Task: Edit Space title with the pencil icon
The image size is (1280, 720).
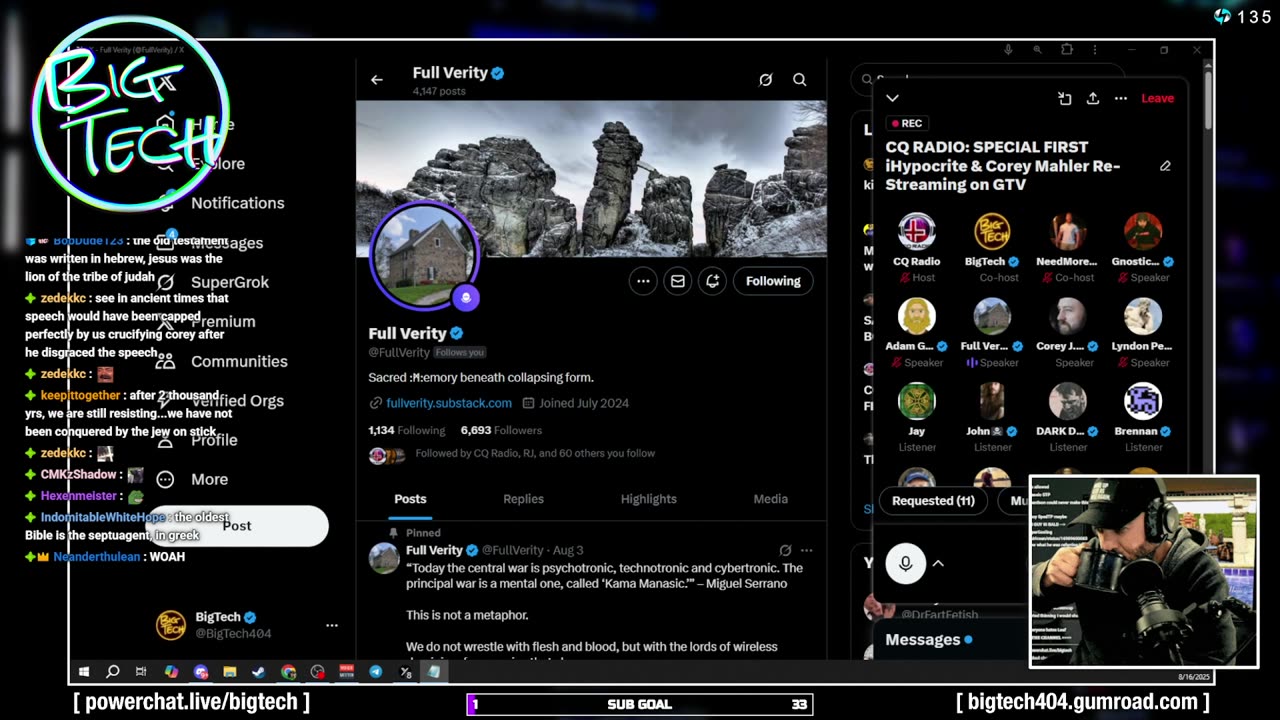Action: click(x=1165, y=166)
